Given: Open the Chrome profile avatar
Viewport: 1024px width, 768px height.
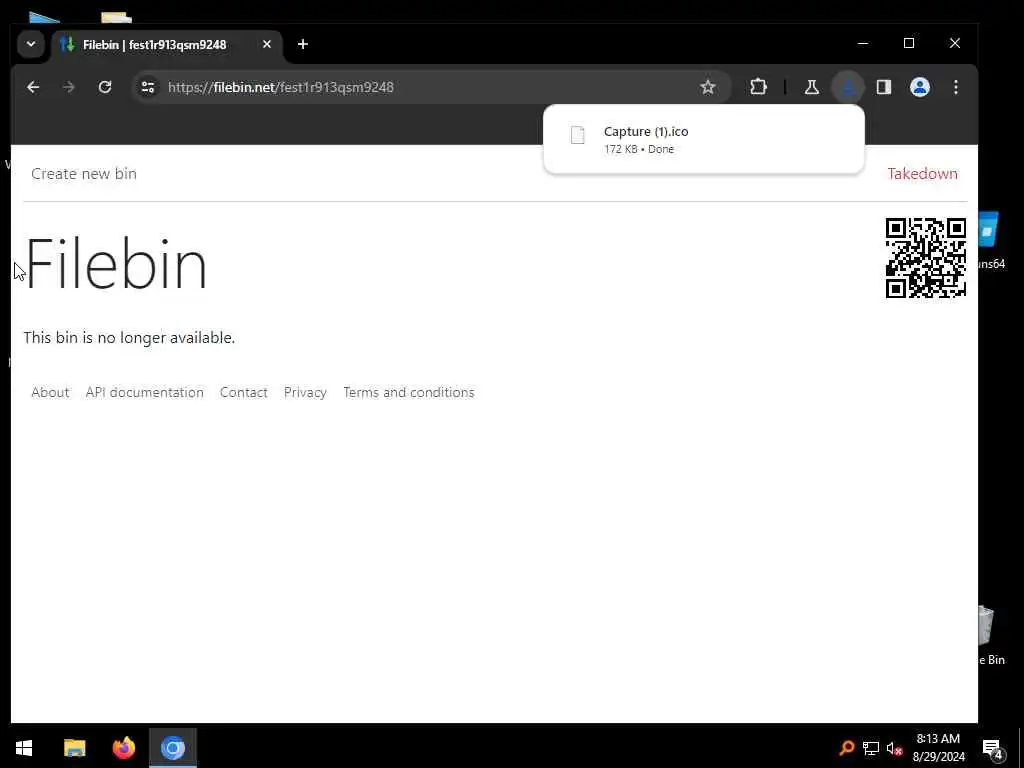Looking at the screenshot, I should coord(920,87).
